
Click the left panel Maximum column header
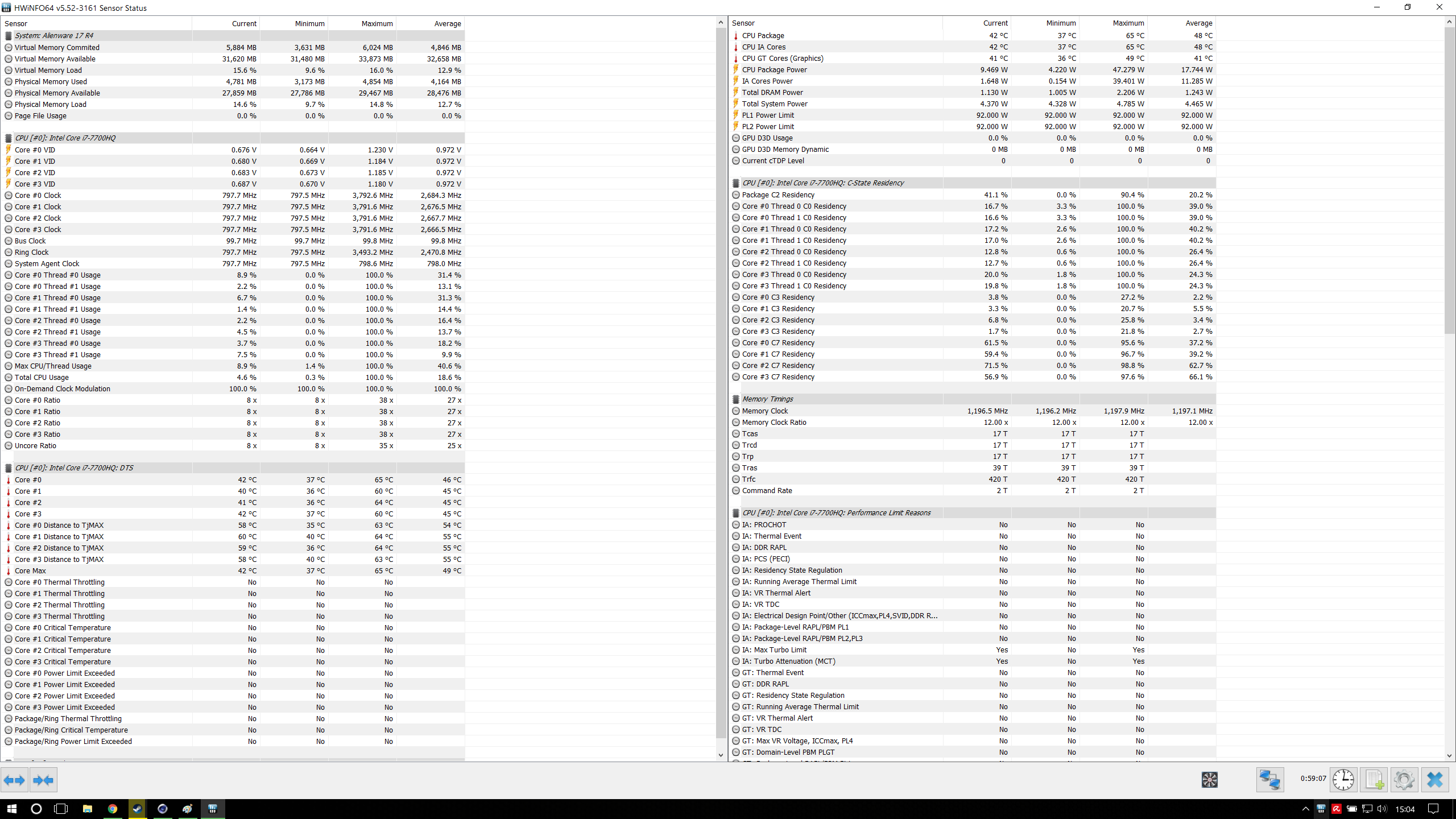(377, 23)
